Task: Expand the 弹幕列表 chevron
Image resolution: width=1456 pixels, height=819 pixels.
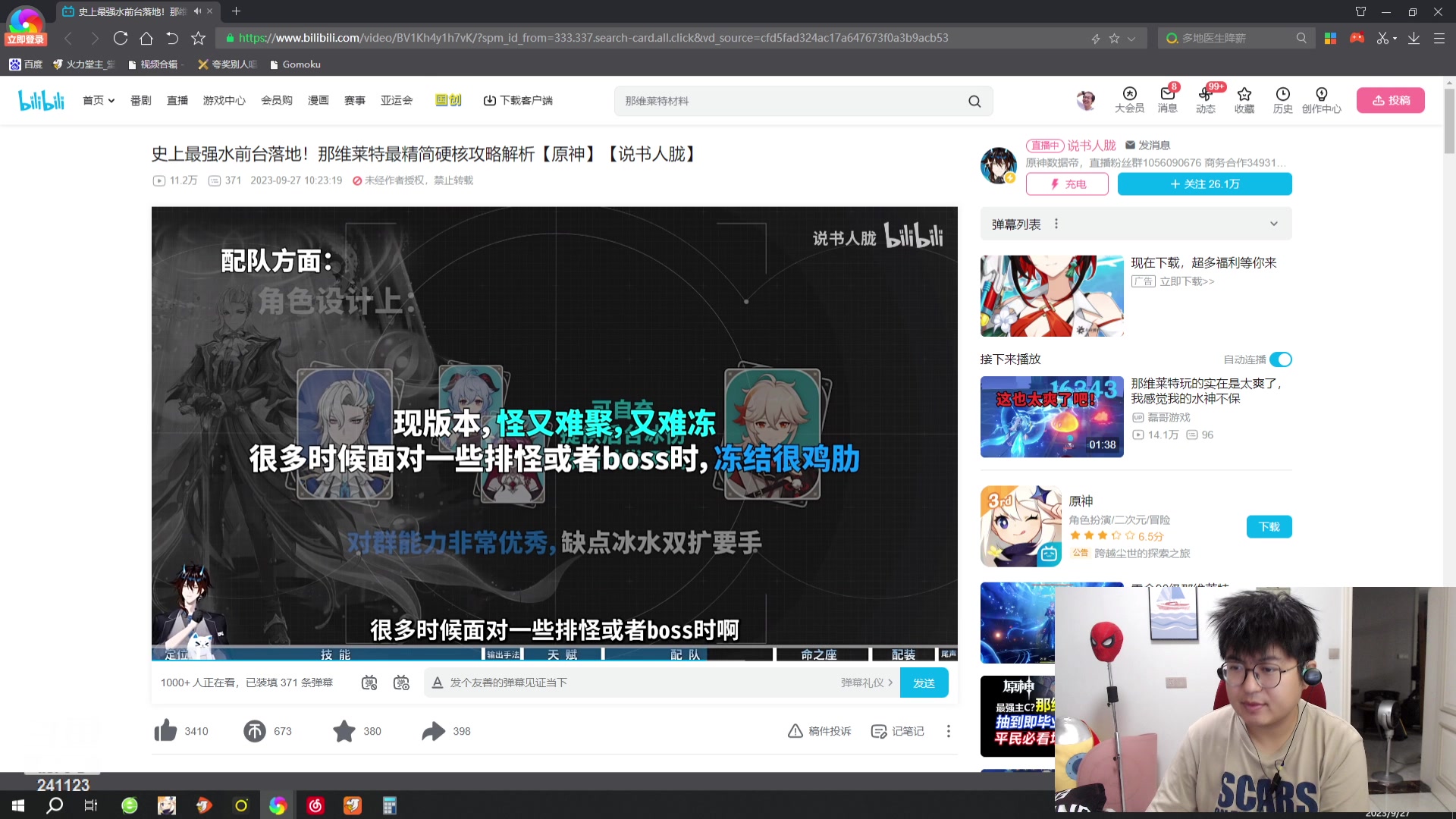Action: pos(1274,224)
